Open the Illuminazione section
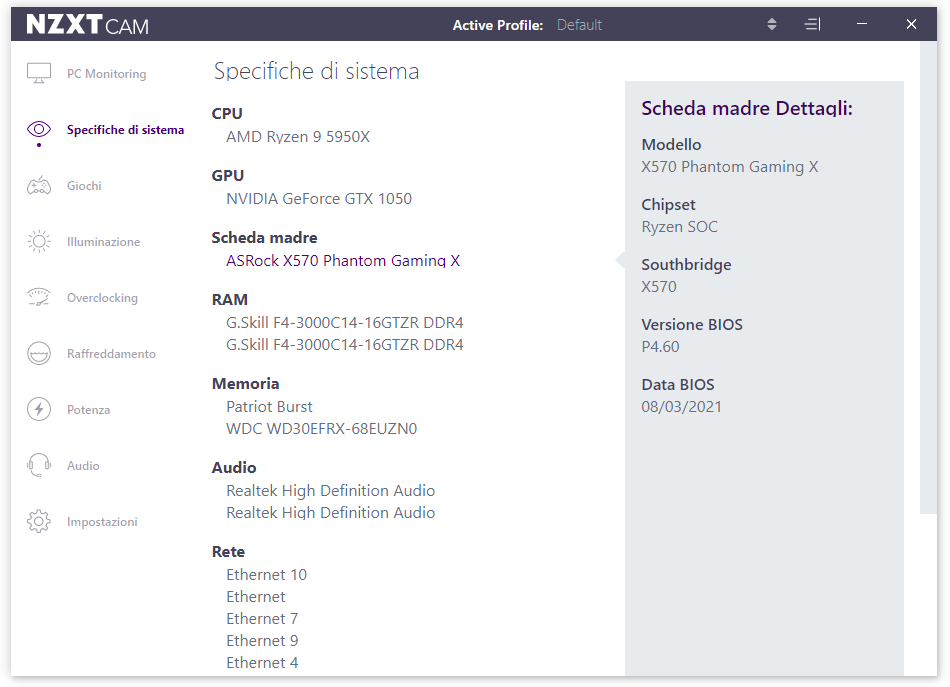The width and height of the screenshot is (950, 687). click(104, 242)
